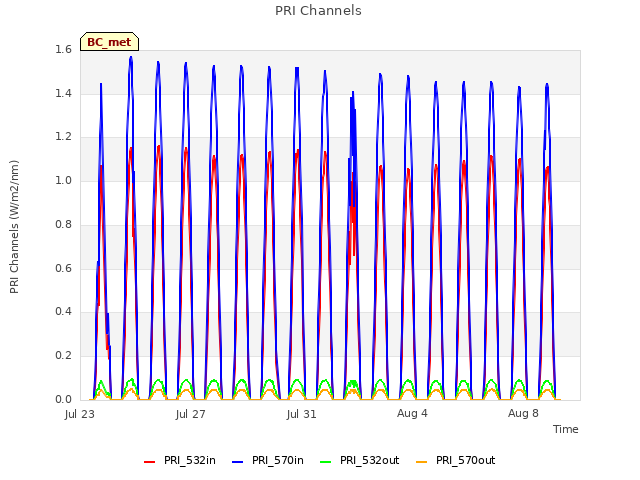Select the PRI_532in legend label

pos(190,460)
